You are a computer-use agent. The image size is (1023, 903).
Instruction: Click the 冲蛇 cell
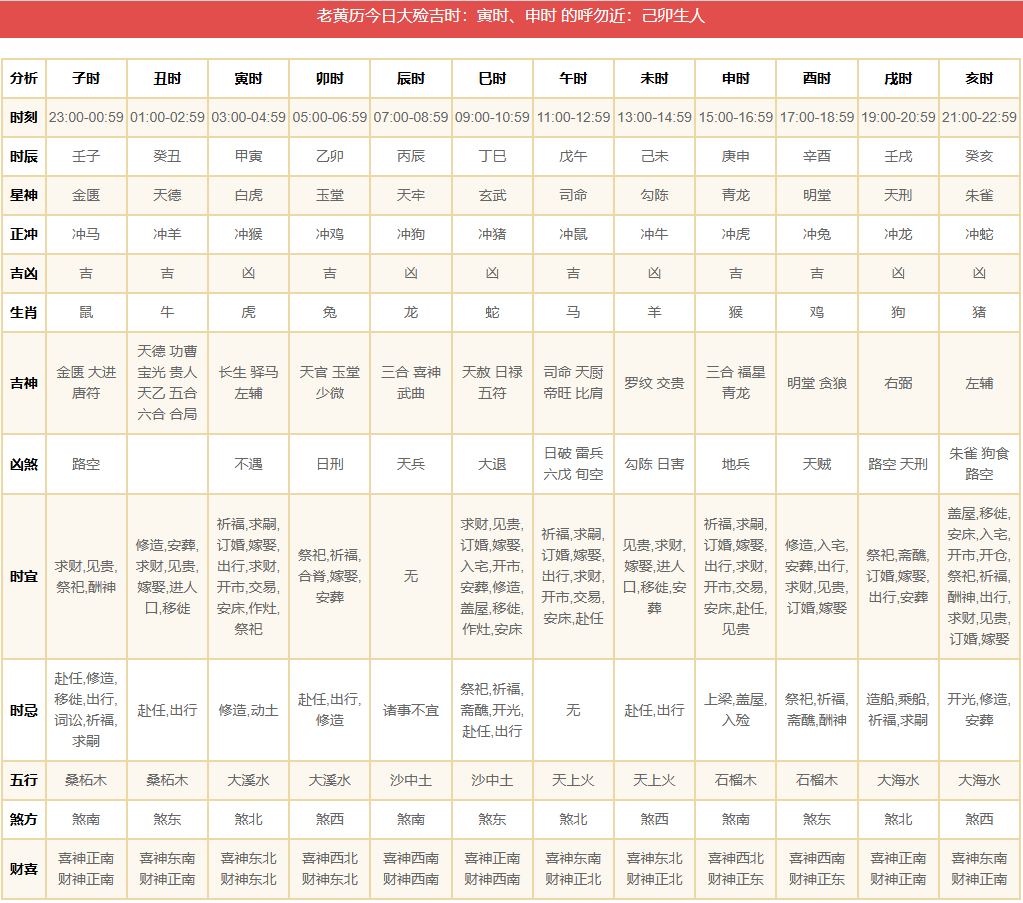(x=979, y=234)
